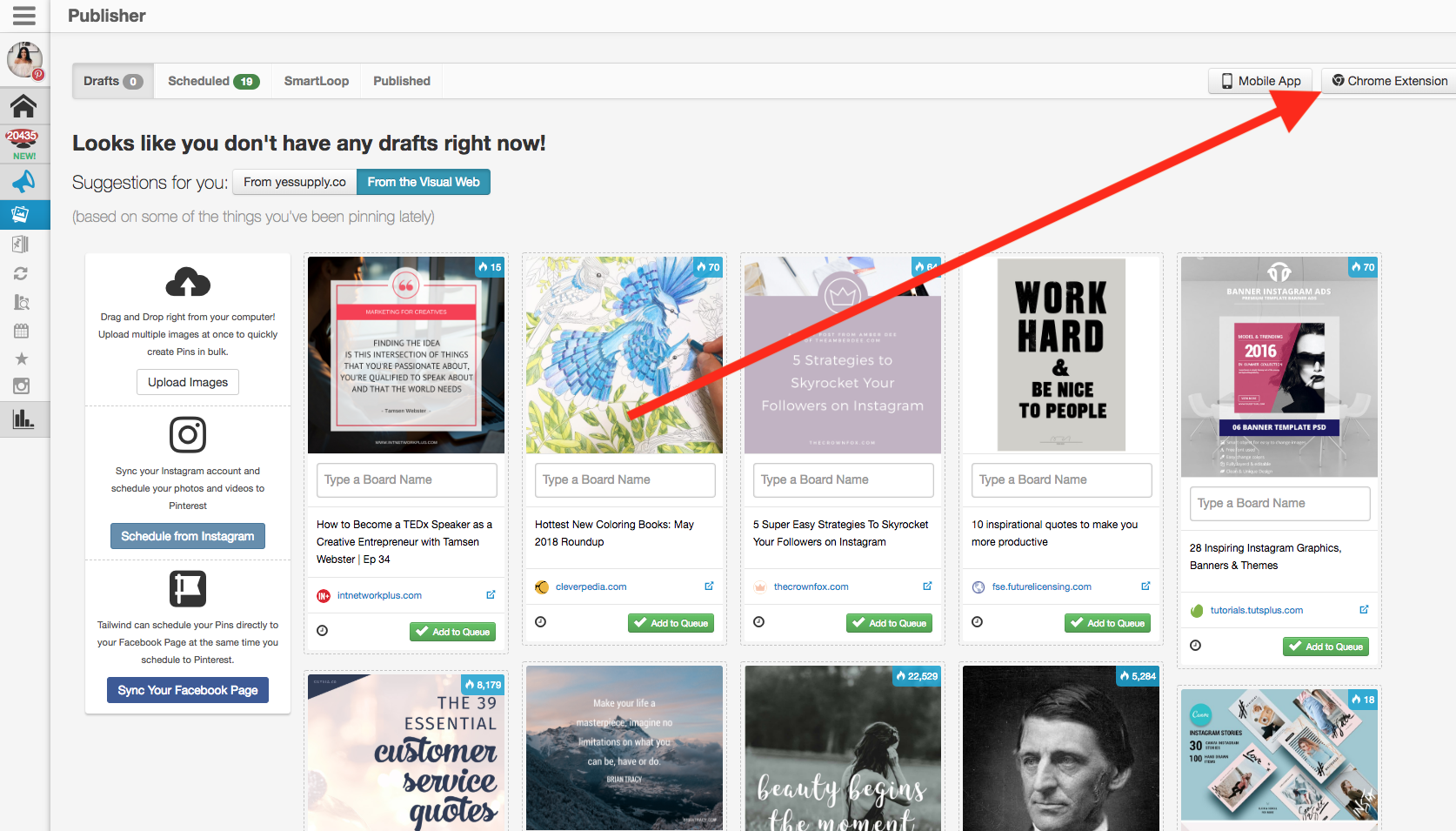This screenshot has width=1456, height=831.
Task: Open the SmartLoop tab
Action: [x=317, y=81]
